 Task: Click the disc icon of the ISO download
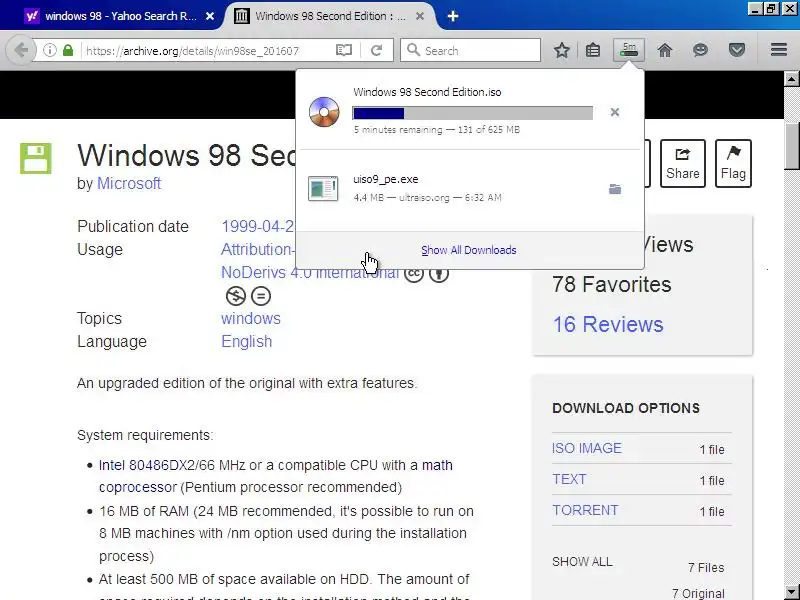324,112
